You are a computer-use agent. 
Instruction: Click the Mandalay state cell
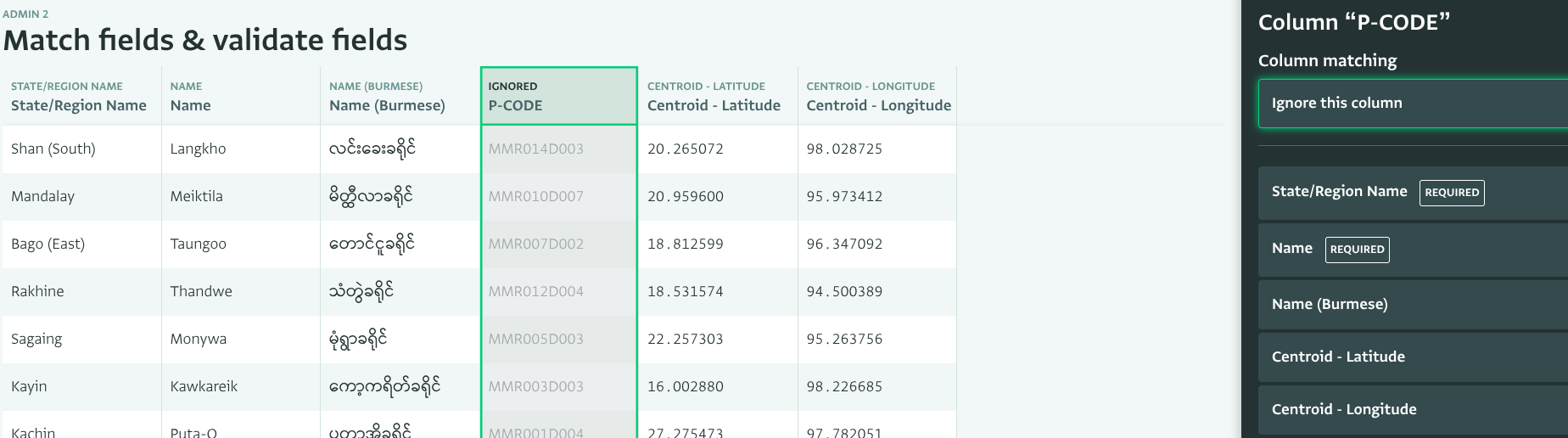coord(81,197)
